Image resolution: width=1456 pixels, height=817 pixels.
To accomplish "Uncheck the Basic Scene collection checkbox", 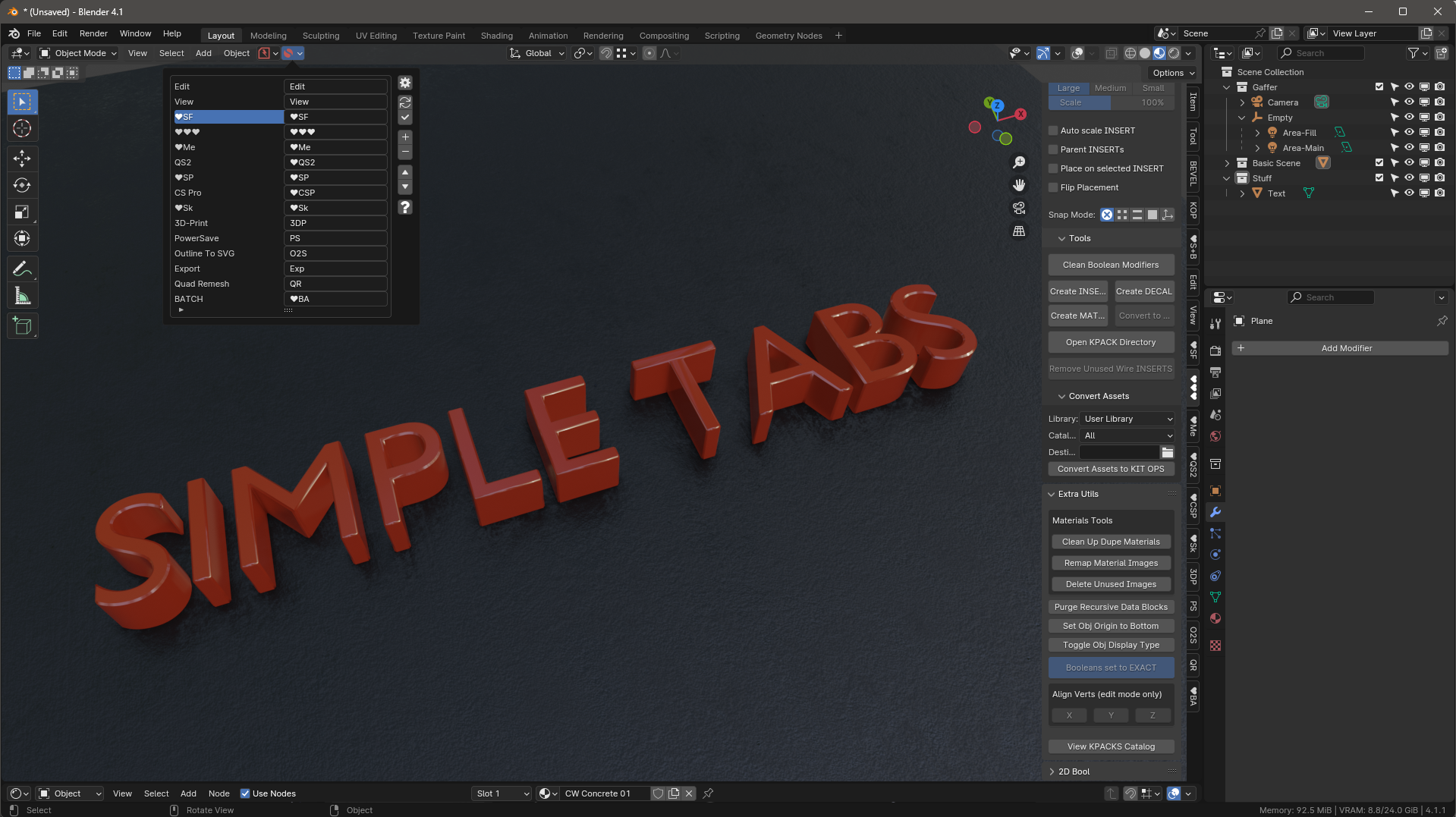I will click(1379, 162).
